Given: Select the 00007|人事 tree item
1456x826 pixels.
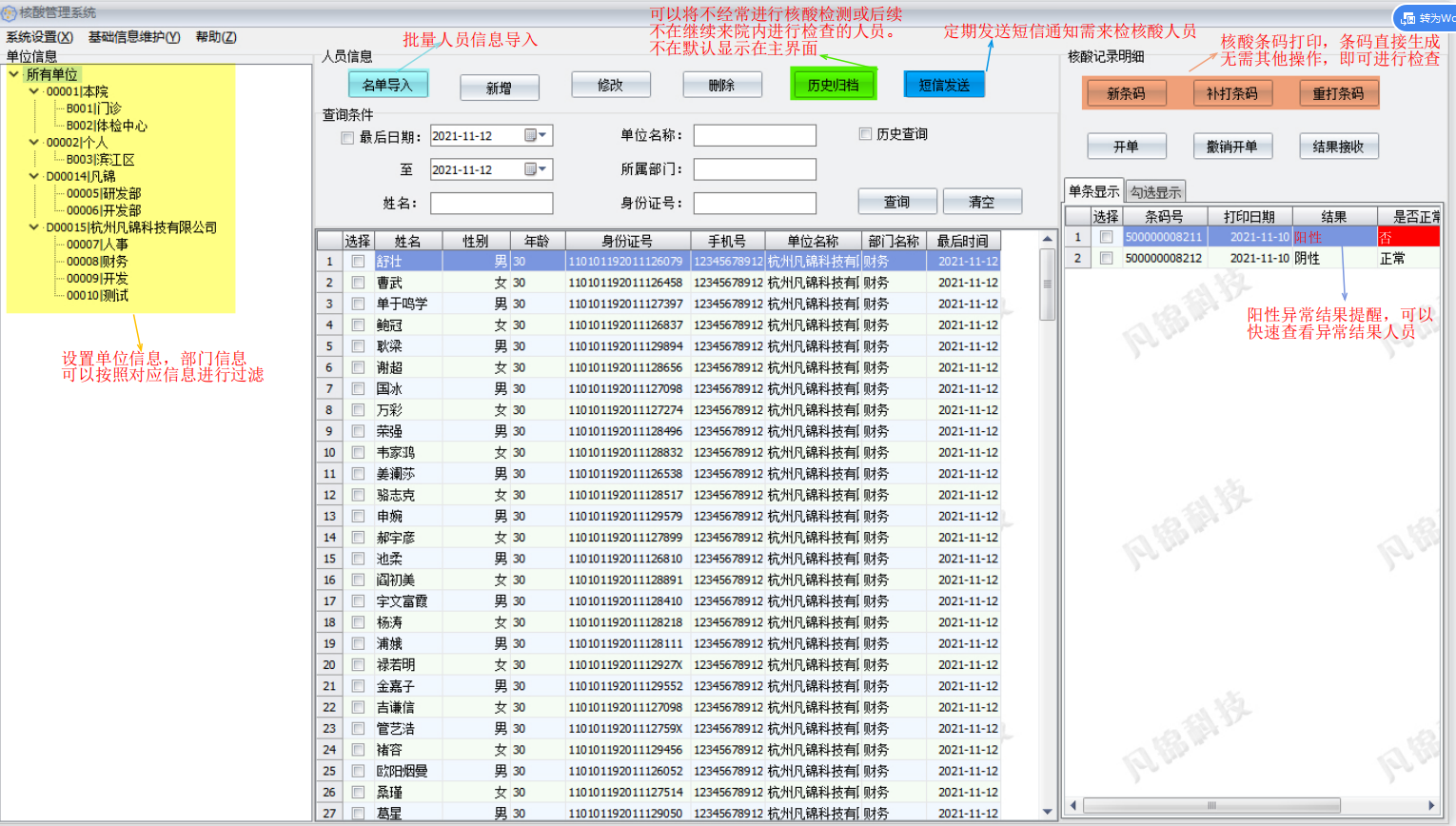Looking at the screenshot, I should point(97,245).
